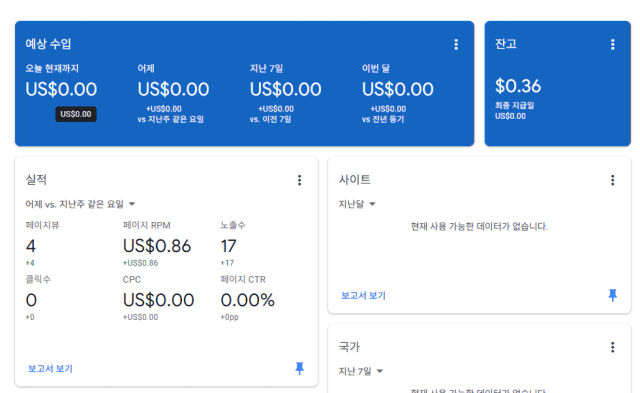The image size is (640, 393).
Task: Click 보고서 보기 link in 실적 card
Action: (x=50, y=369)
